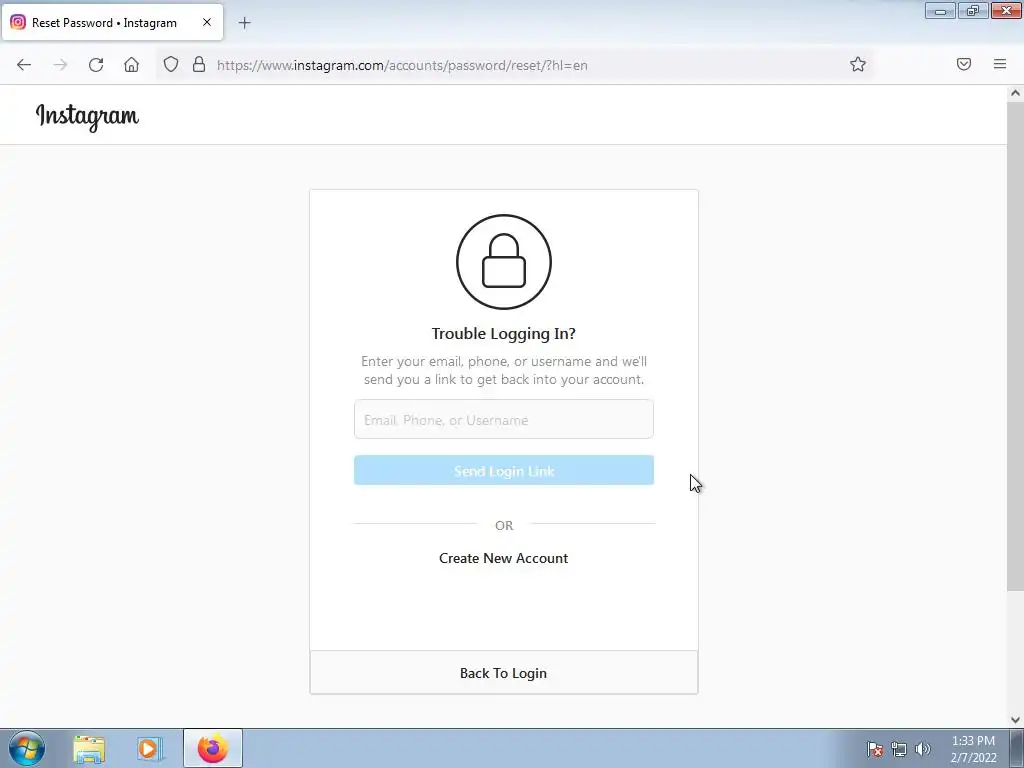
Task: Open the Action Center flag tray icon
Action: tap(874, 749)
